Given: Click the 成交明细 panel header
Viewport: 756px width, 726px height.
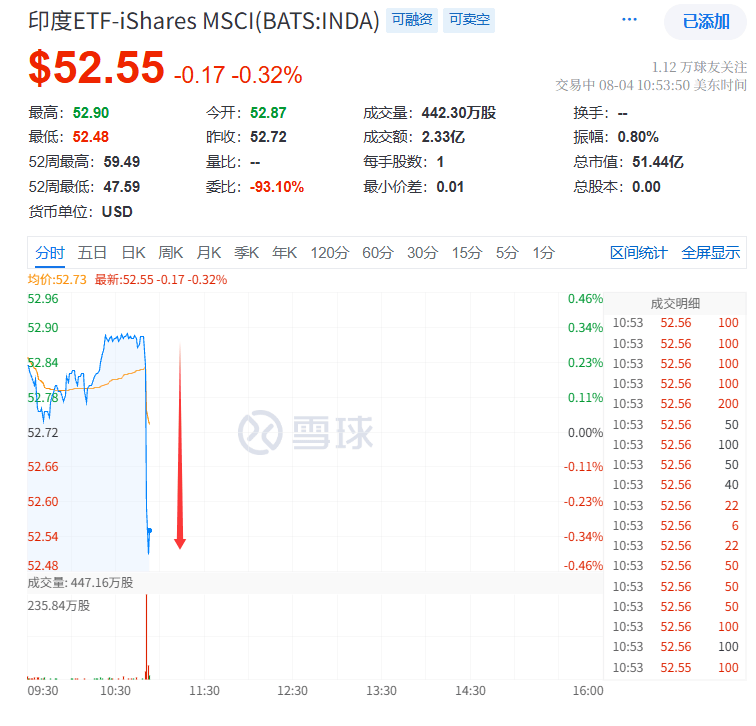Looking at the screenshot, I should [675, 303].
